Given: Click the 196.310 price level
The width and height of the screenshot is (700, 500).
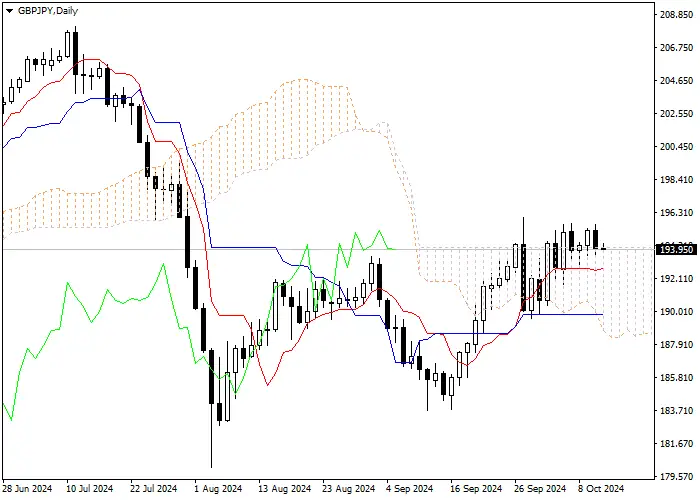Looking at the screenshot, I should (x=676, y=213).
